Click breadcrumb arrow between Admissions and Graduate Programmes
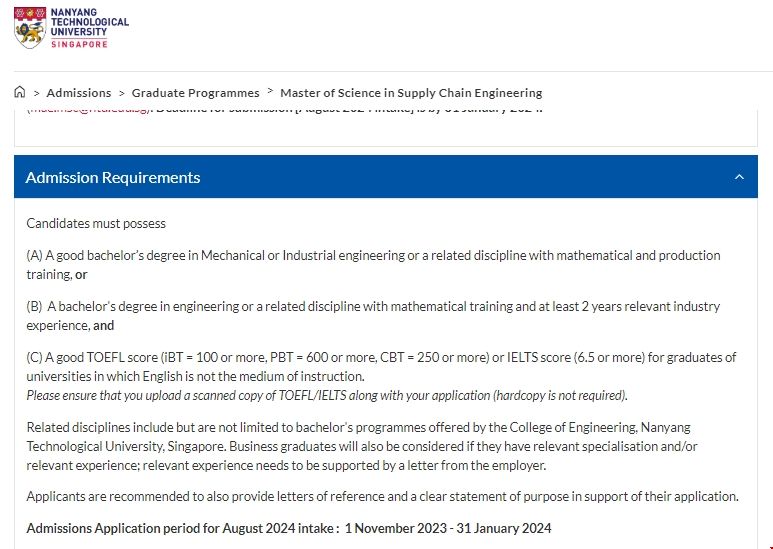This screenshot has height=549, width=773. [x=122, y=93]
